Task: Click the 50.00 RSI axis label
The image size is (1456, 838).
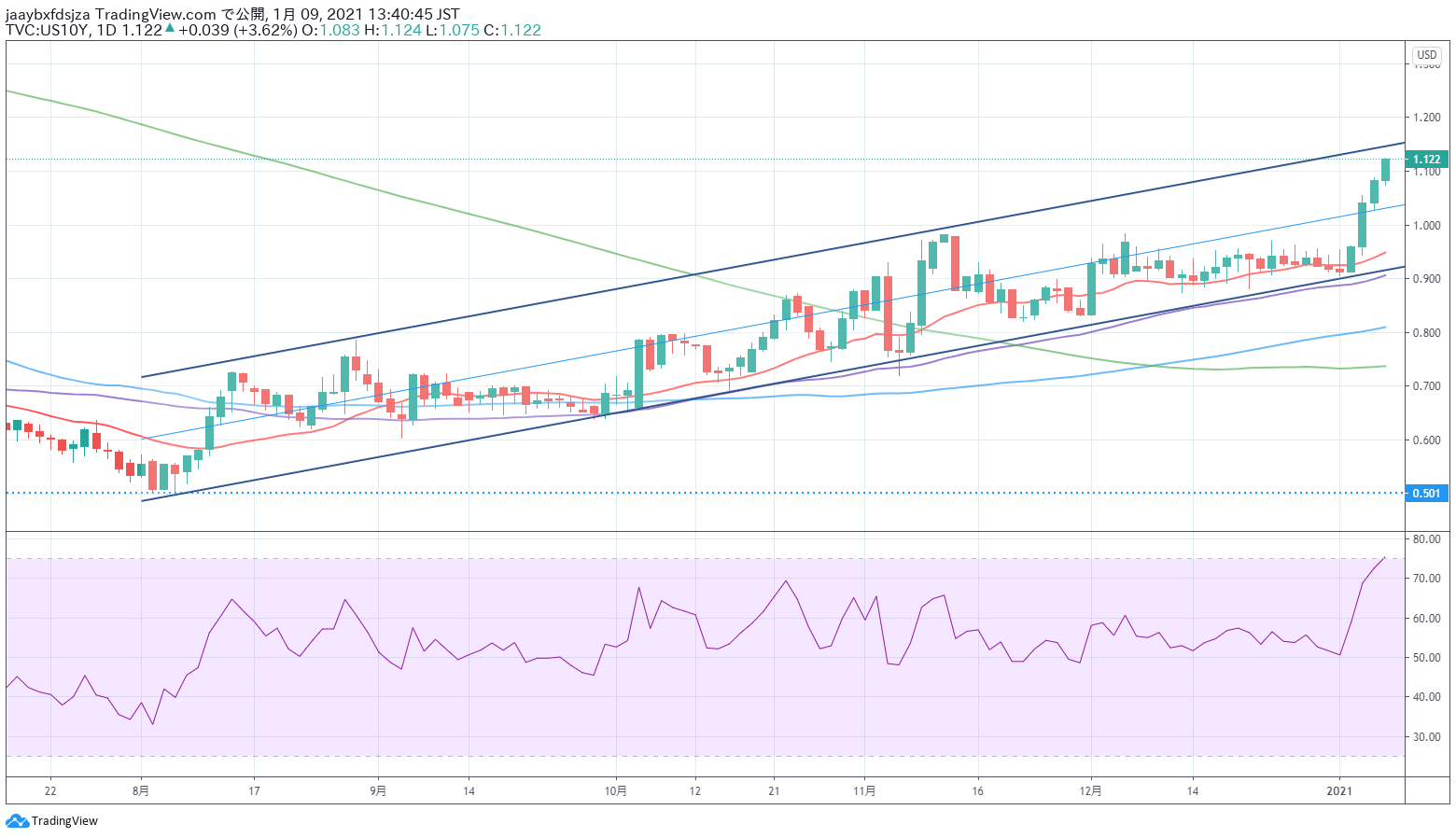Action: coord(1426,658)
